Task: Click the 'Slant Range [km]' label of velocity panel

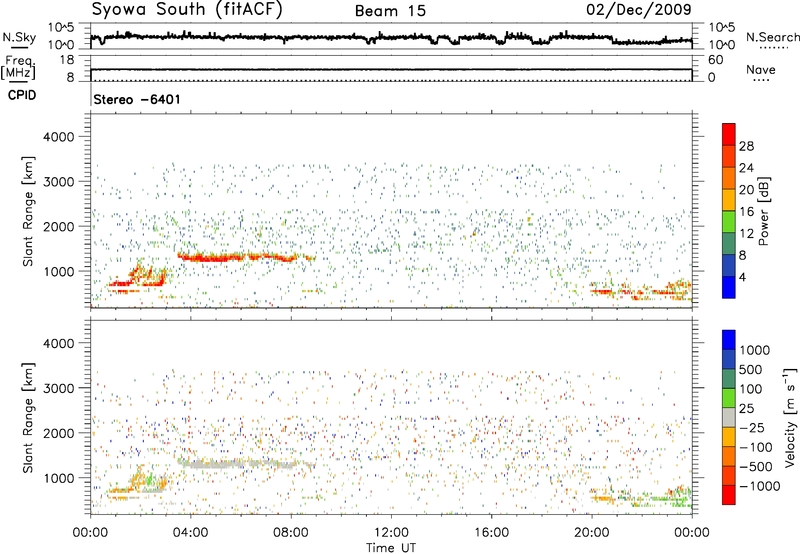Action: (x=28, y=418)
